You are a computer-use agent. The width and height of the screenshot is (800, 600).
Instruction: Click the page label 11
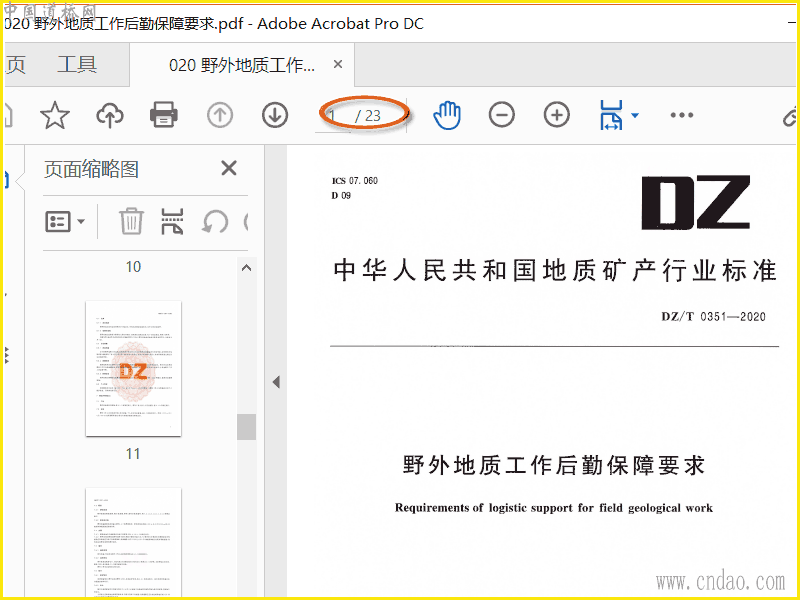(133, 454)
